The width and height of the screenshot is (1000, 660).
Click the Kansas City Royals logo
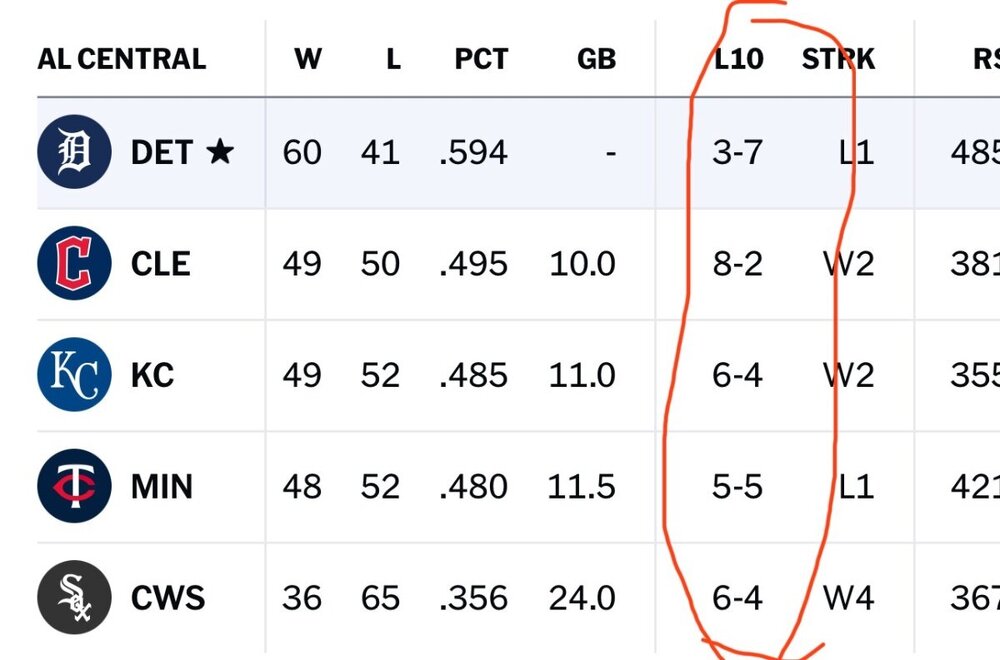74,375
